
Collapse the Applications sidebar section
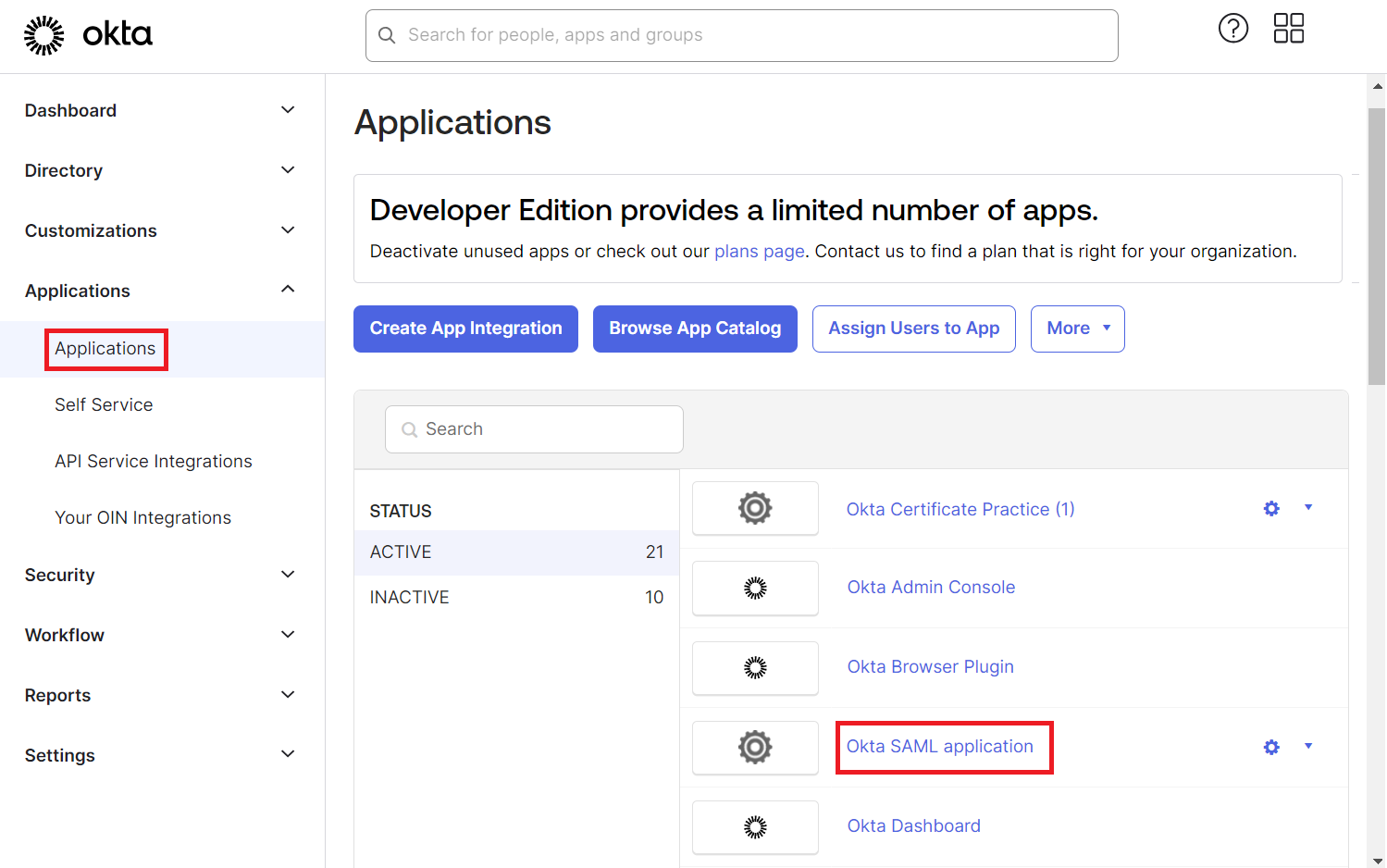pos(288,290)
